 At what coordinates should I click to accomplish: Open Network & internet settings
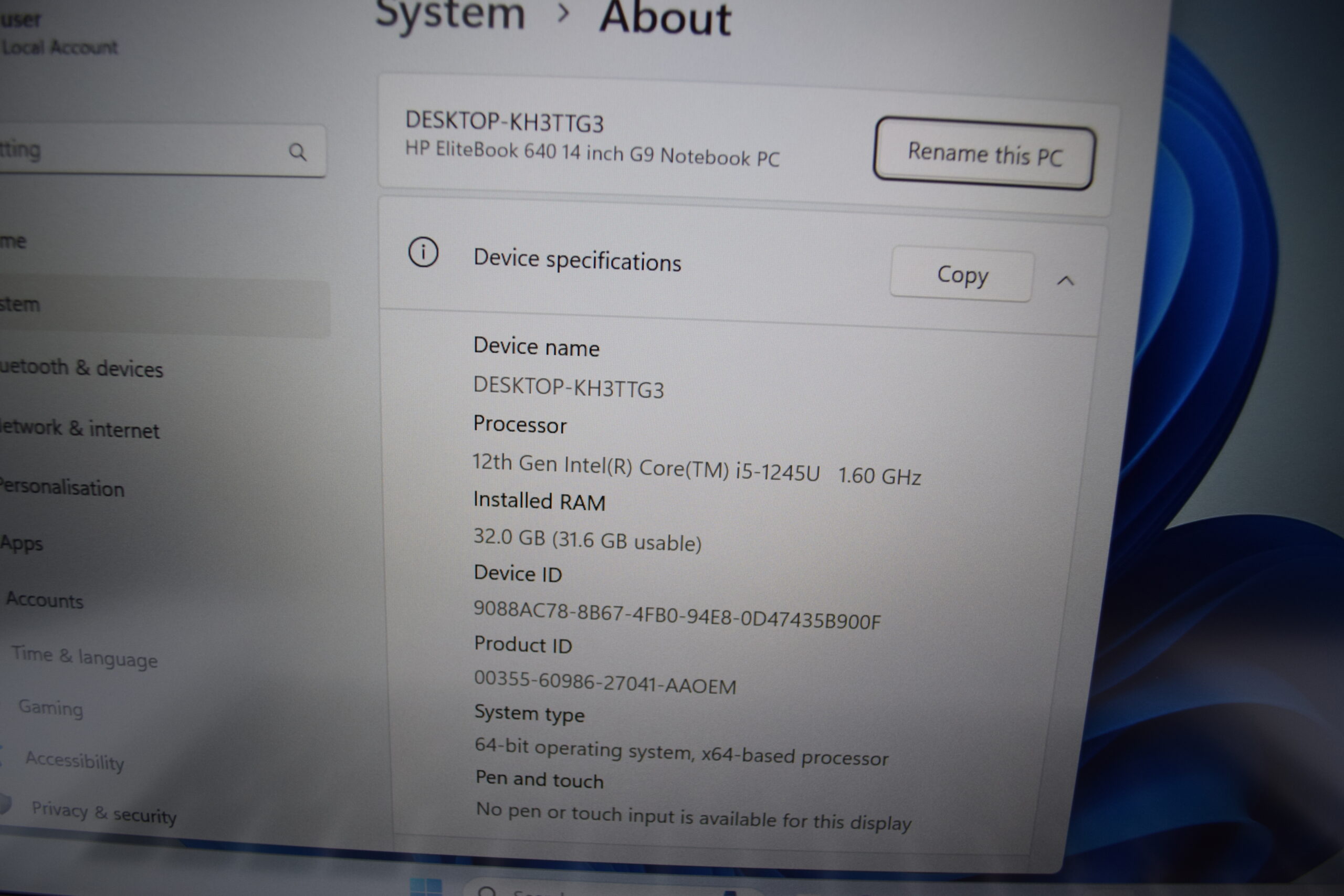pos(80,428)
